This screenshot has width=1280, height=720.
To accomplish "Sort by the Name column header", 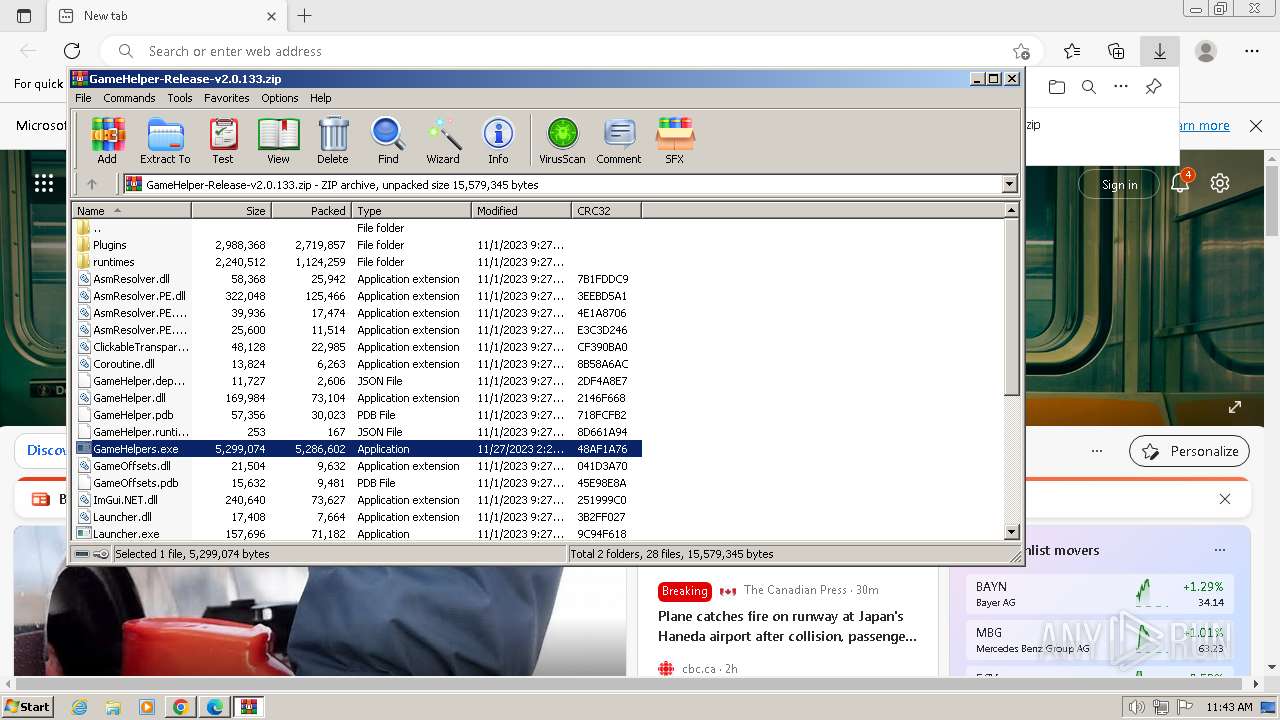I will [x=131, y=210].
